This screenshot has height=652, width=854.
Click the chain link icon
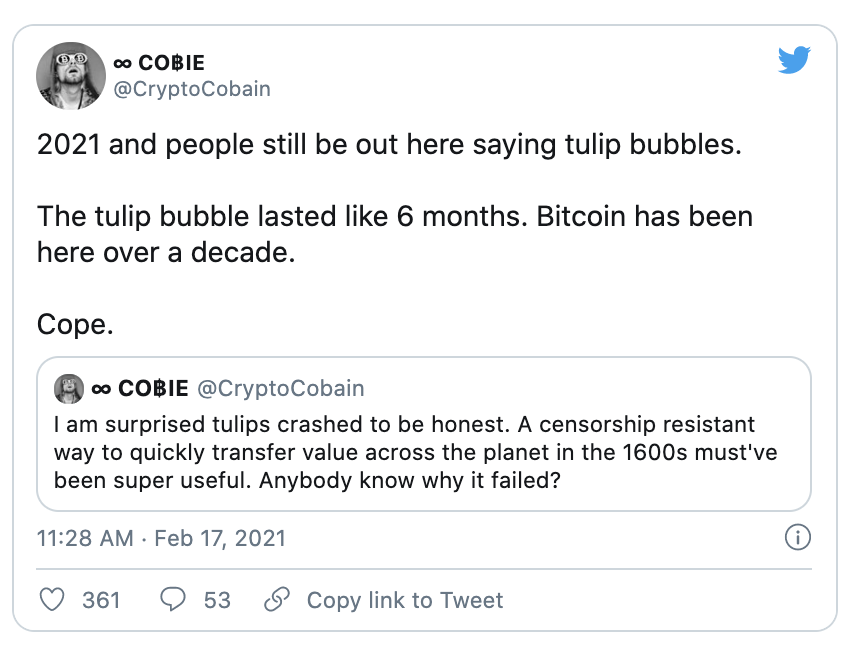pyautogui.click(x=275, y=600)
